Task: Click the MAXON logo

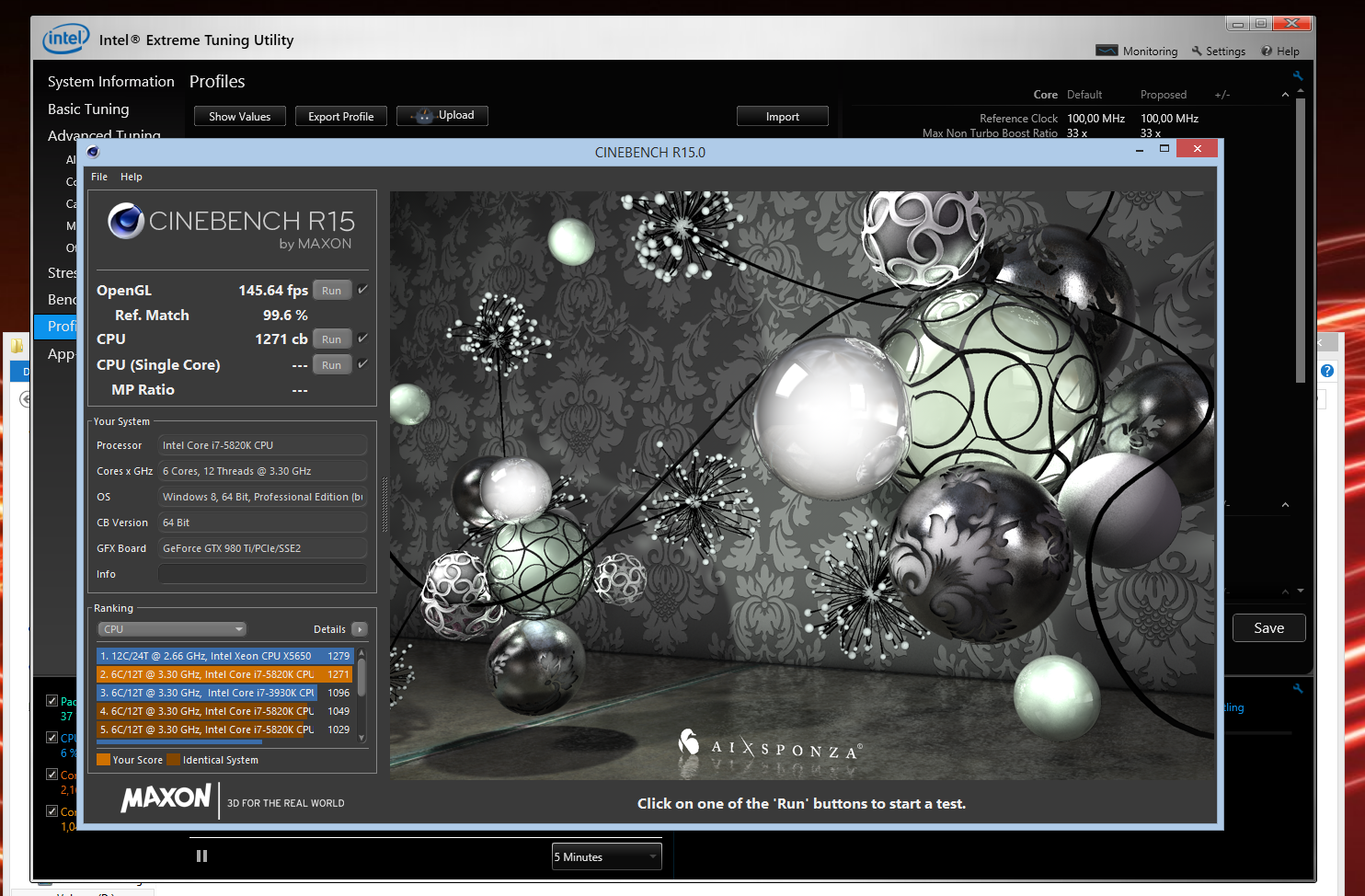Action: click(x=166, y=798)
